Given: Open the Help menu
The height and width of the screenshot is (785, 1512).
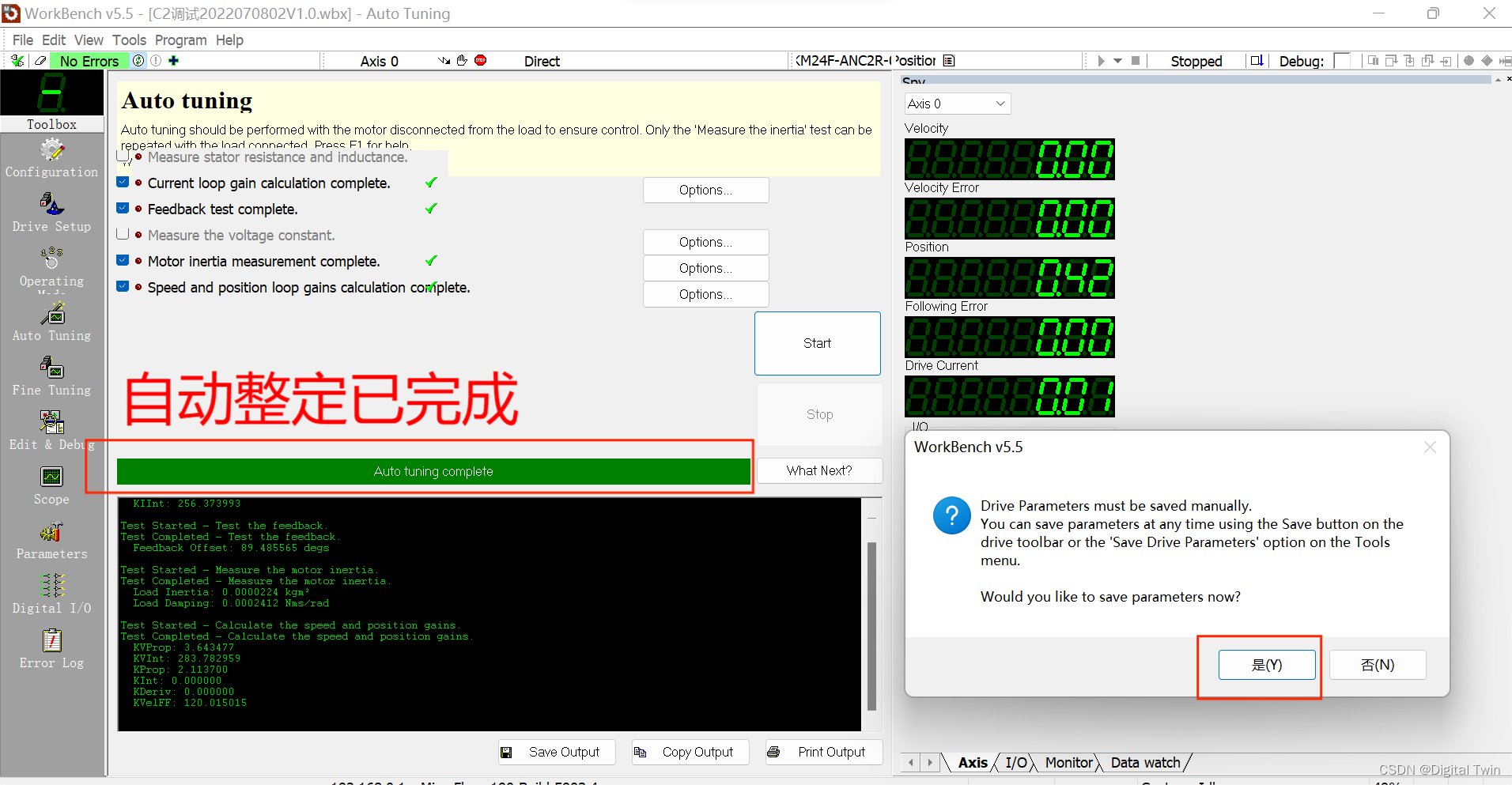Looking at the screenshot, I should [x=229, y=40].
